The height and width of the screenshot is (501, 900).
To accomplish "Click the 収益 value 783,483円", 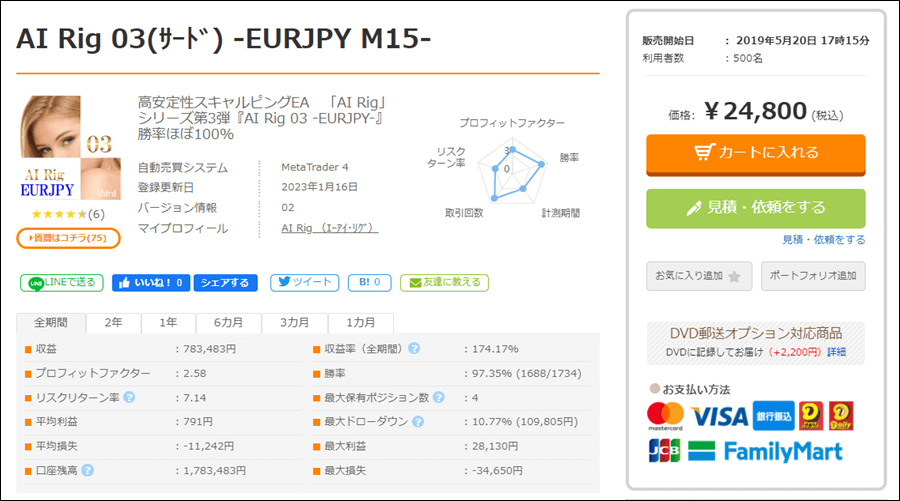I will click(x=210, y=349).
